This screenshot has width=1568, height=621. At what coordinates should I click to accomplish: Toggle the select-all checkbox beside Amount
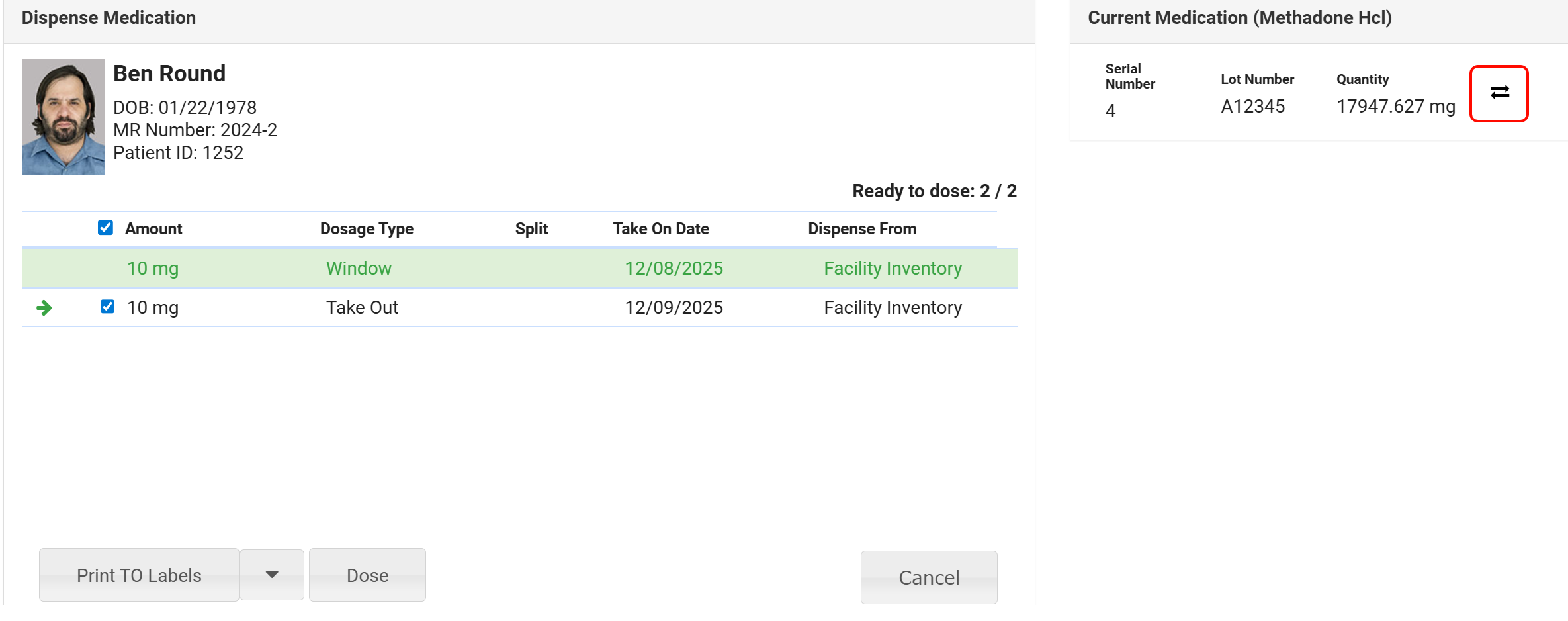coord(105,228)
